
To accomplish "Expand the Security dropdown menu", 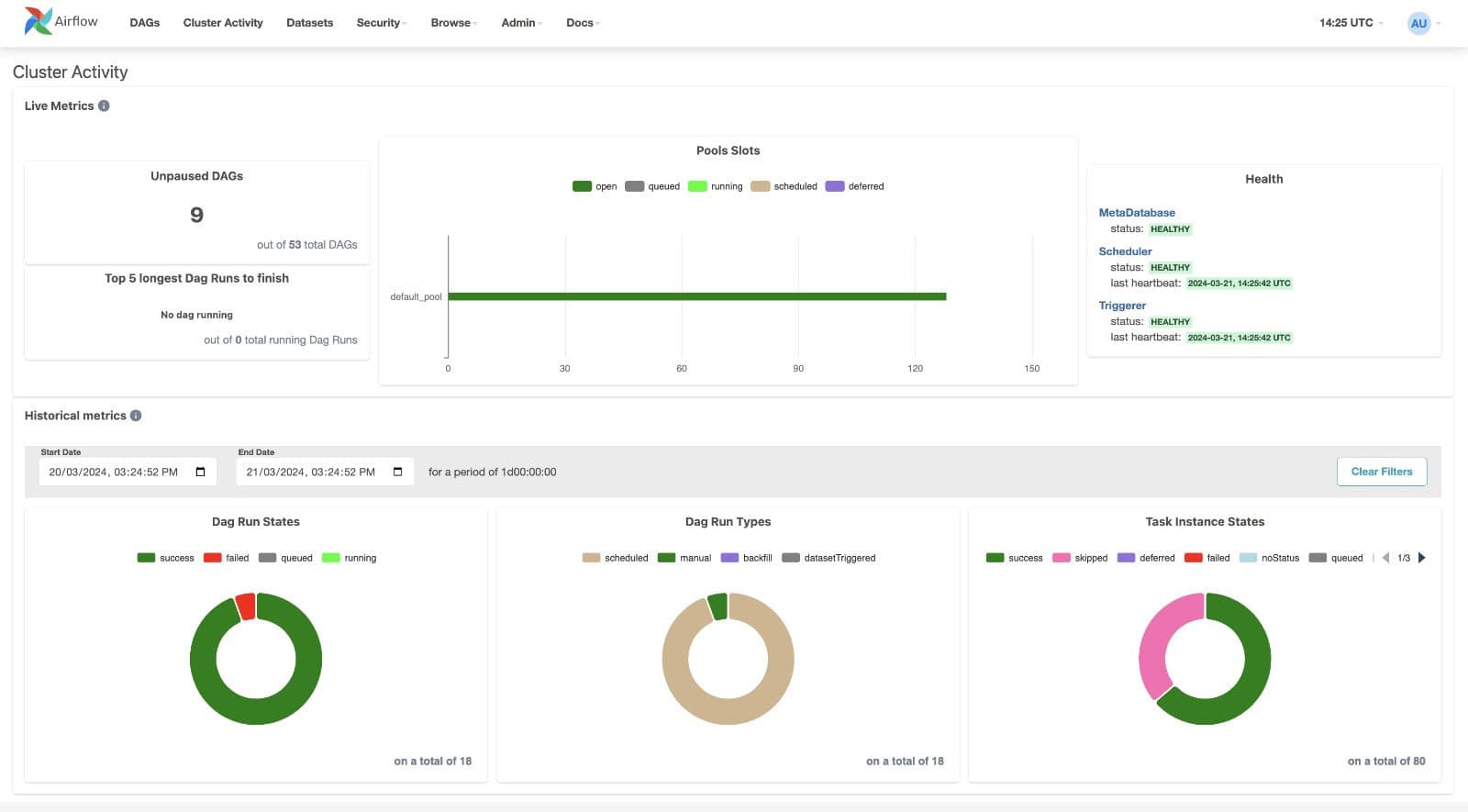I will click(x=382, y=23).
